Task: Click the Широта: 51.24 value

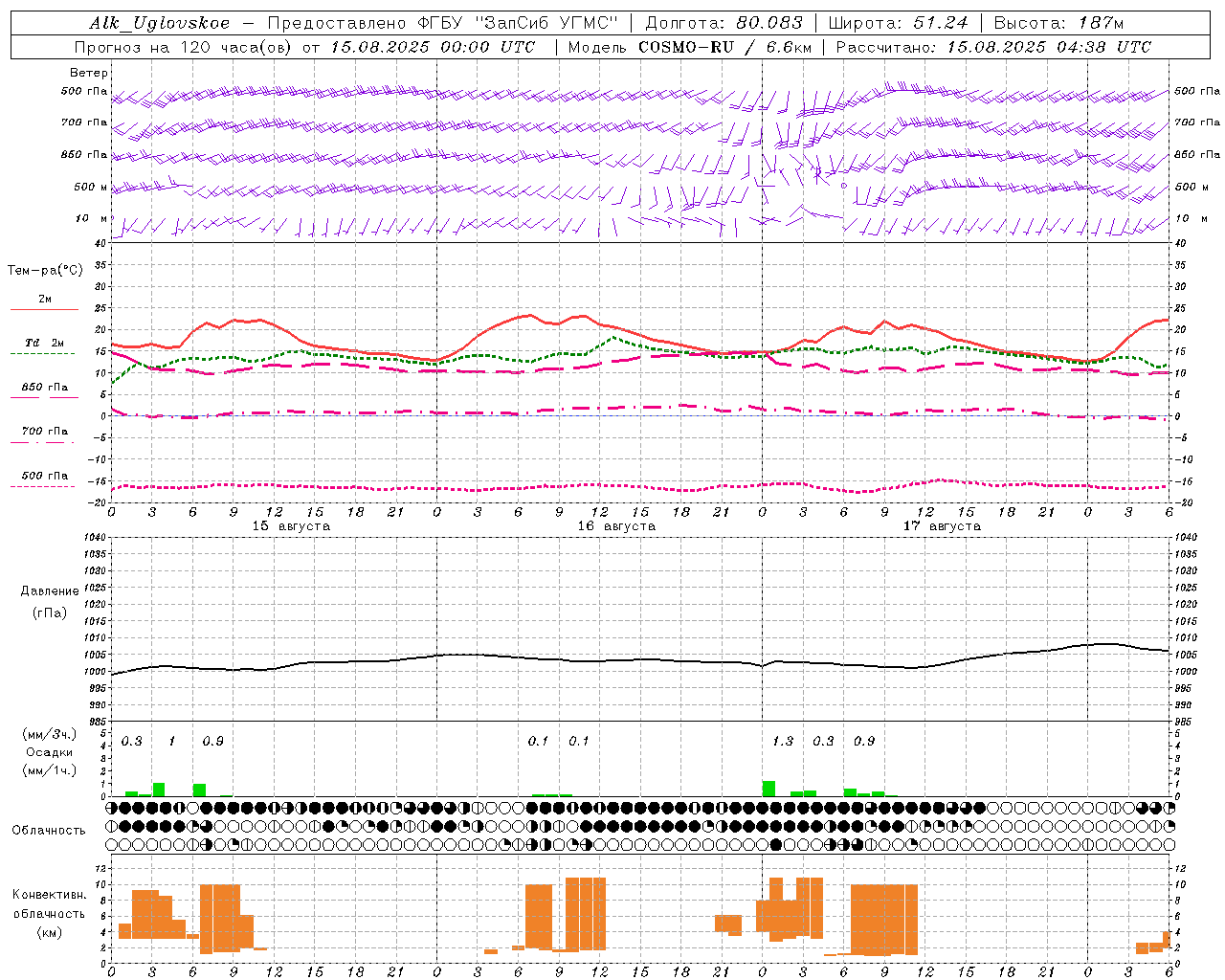Action: pos(898,23)
